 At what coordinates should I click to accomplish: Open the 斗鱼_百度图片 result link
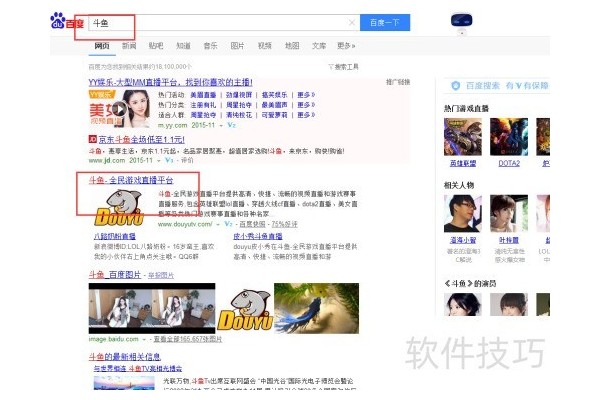[x=115, y=275]
